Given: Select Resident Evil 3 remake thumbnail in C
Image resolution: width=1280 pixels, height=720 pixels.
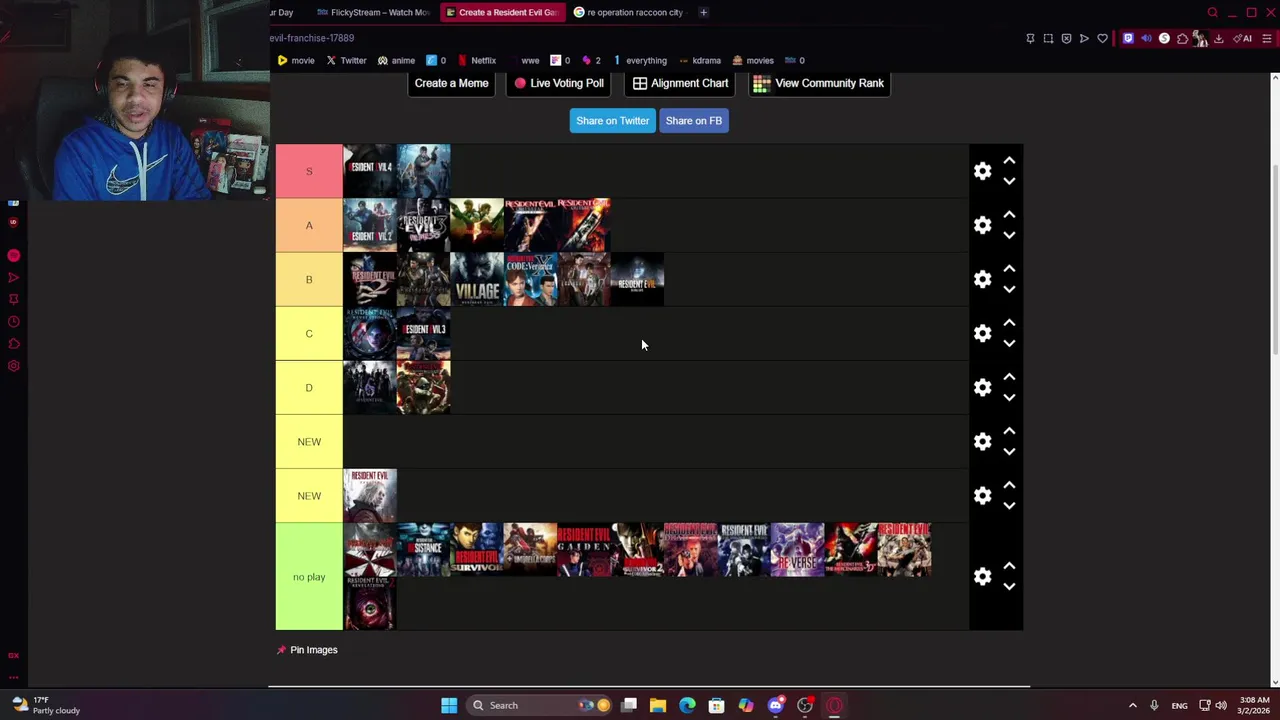Looking at the screenshot, I should tap(424, 333).
